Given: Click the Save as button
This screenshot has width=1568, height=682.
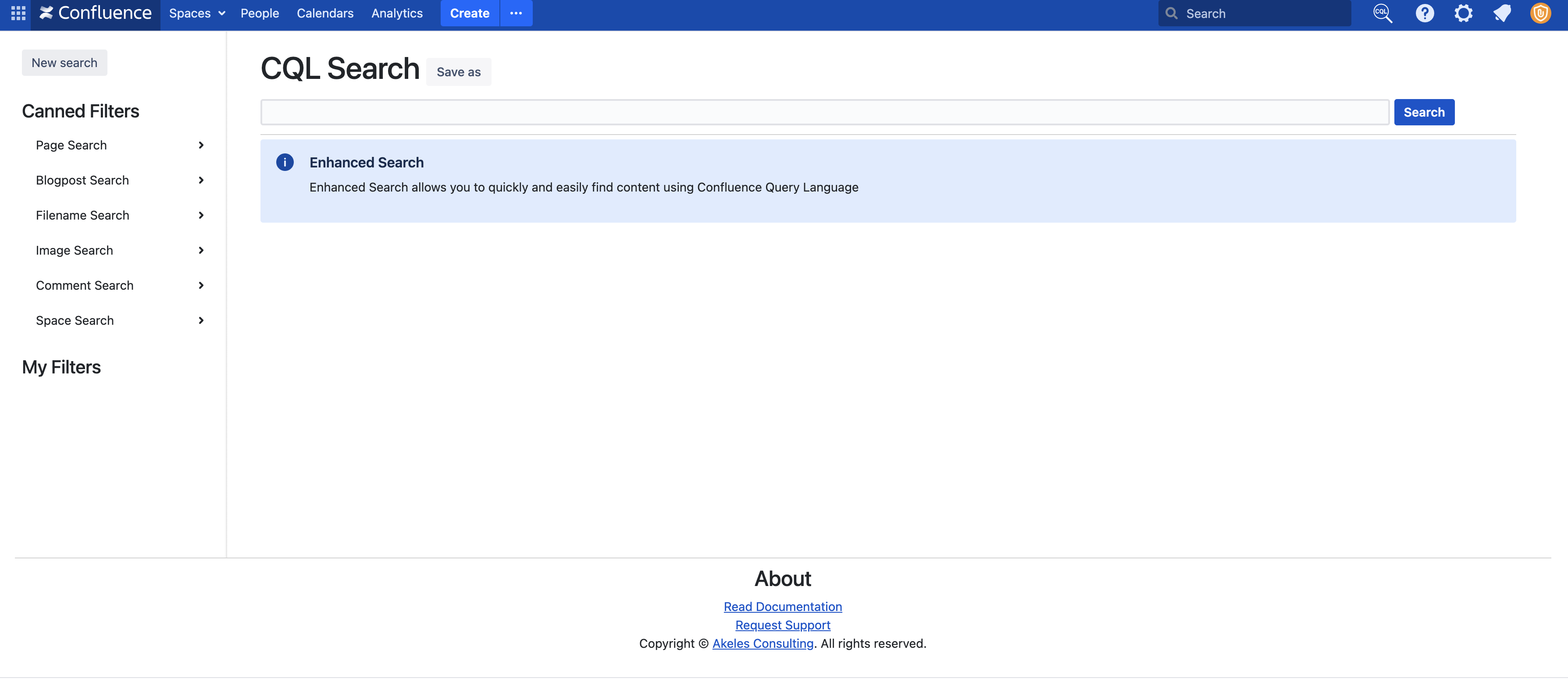Looking at the screenshot, I should 458,72.
